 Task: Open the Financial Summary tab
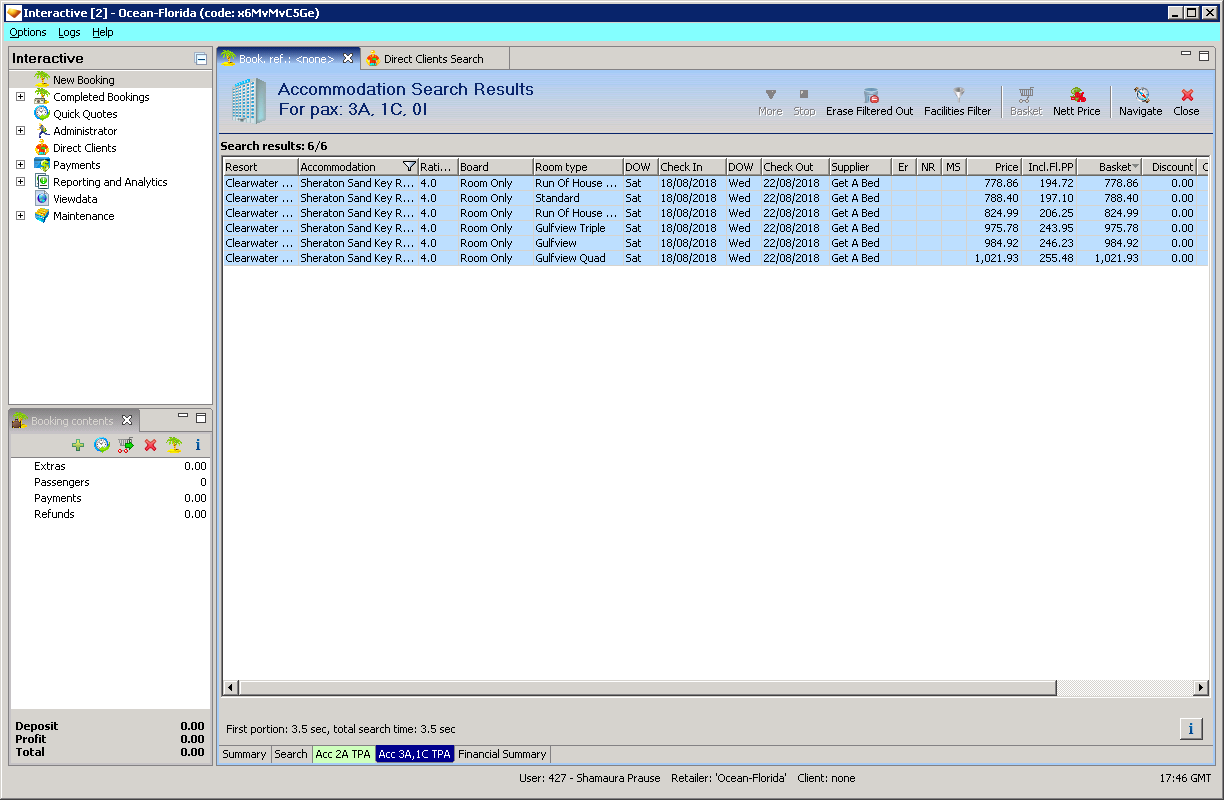(502, 754)
